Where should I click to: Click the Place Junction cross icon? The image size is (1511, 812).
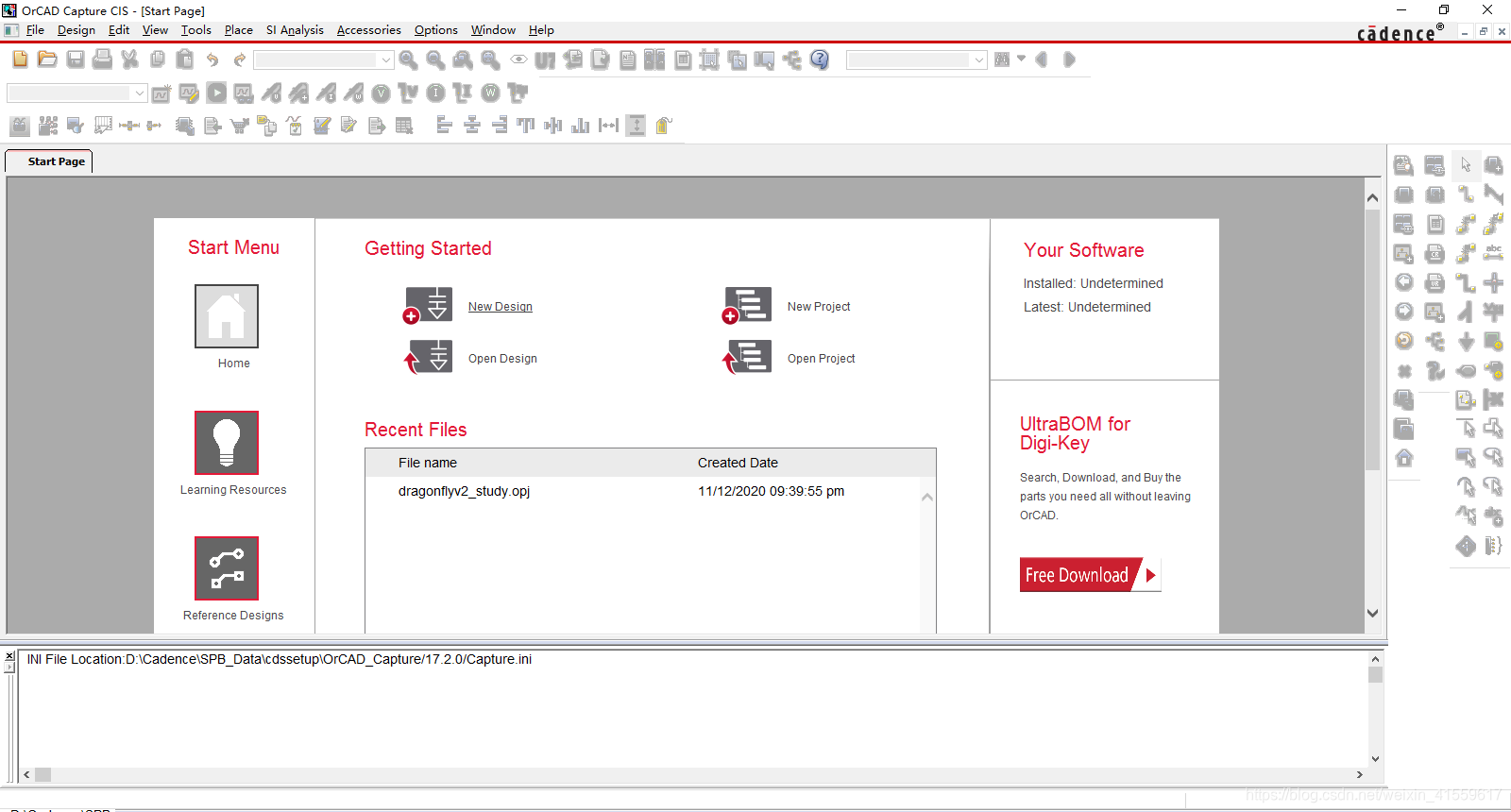1494,282
